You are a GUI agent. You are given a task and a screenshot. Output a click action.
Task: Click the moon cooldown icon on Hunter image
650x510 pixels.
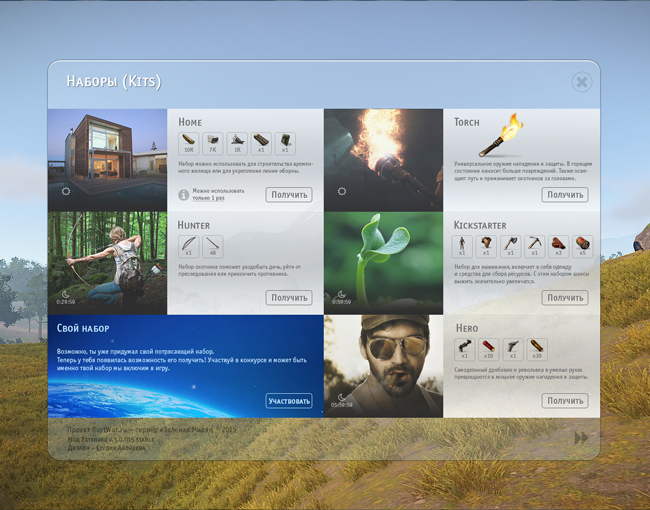pyautogui.click(x=65, y=294)
